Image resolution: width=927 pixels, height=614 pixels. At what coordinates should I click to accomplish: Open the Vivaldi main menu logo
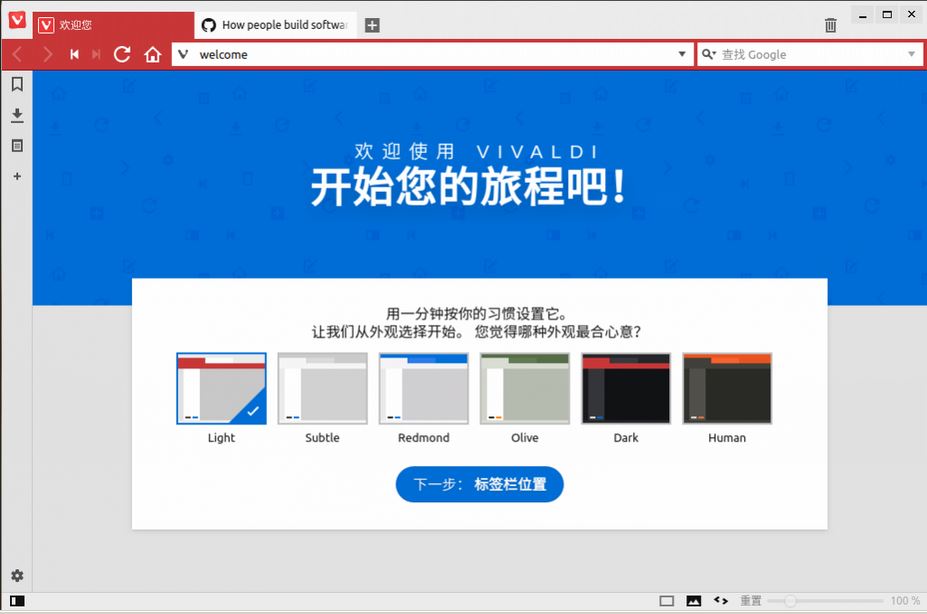(x=17, y=20)
